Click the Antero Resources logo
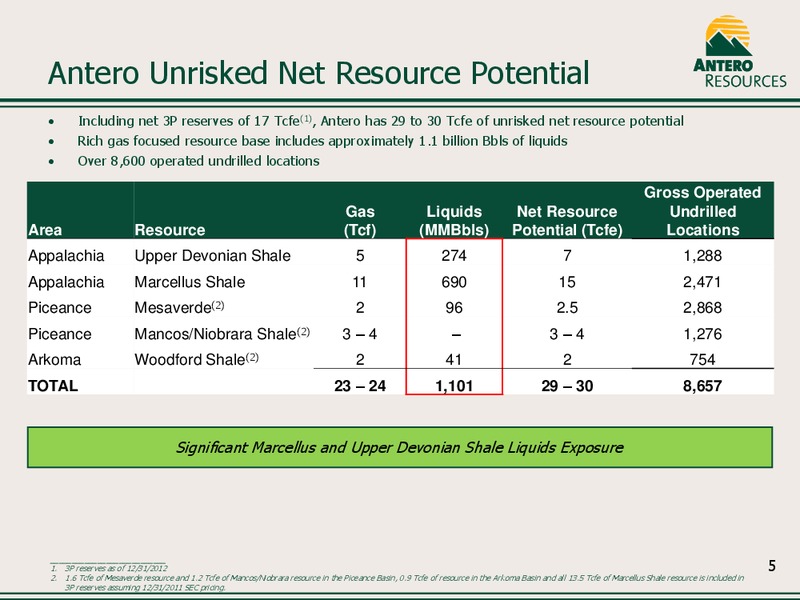800x600 pixels. [739, 52]
